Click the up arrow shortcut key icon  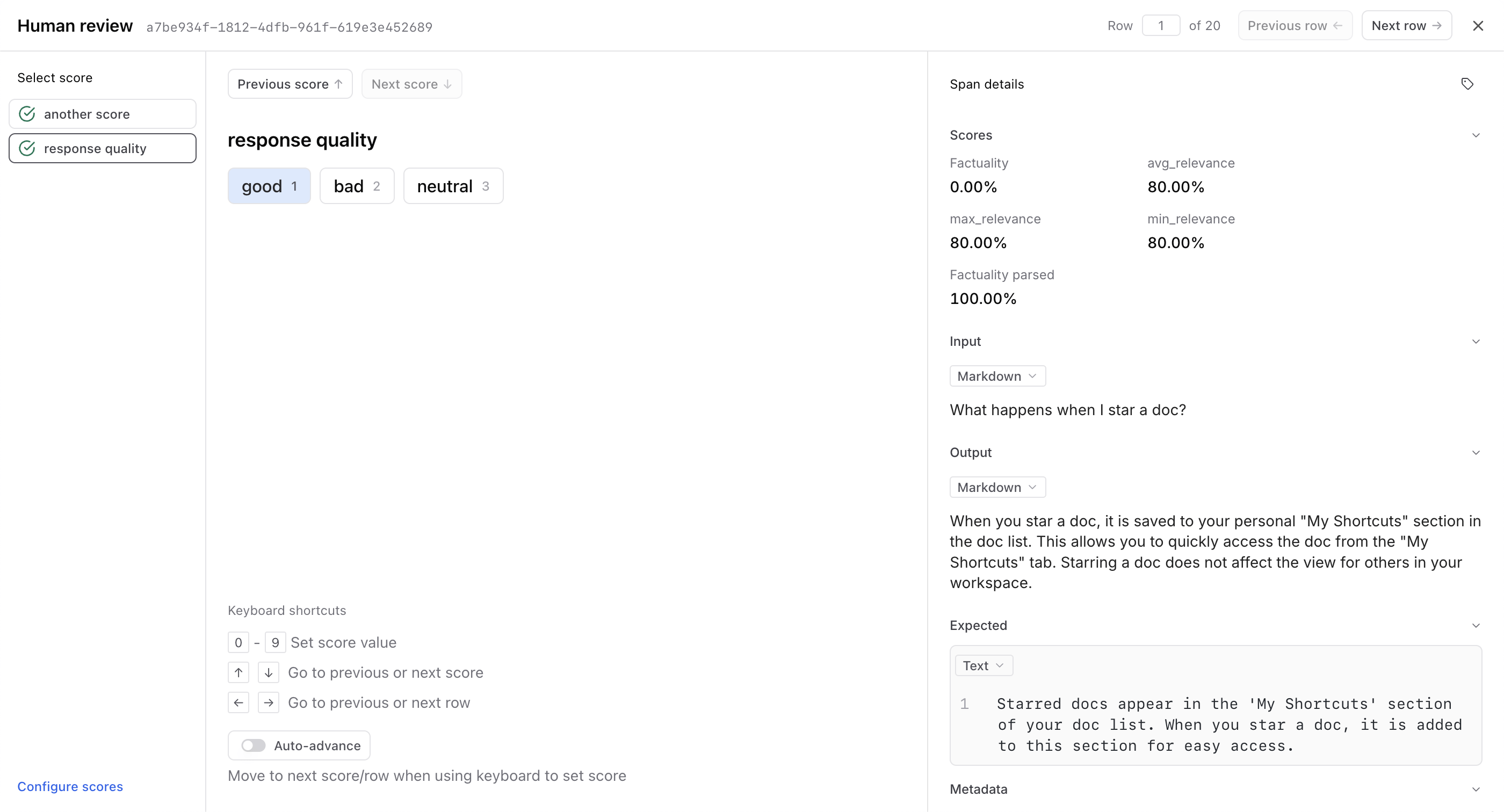click(238, 672)
